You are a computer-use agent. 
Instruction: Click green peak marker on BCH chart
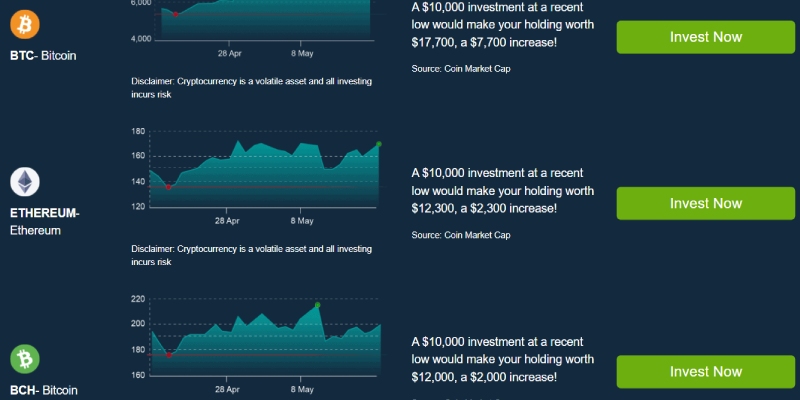tap(317, 305)
